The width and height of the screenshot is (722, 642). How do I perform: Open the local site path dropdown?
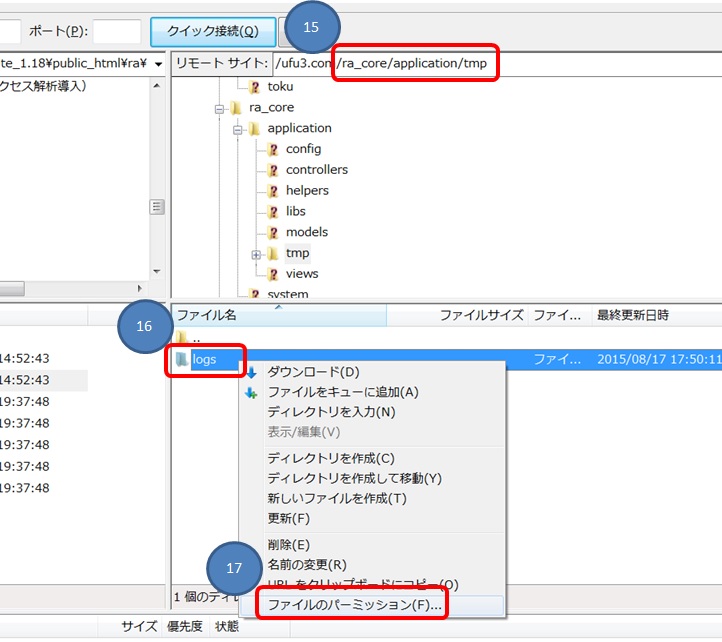coord(159,64)
